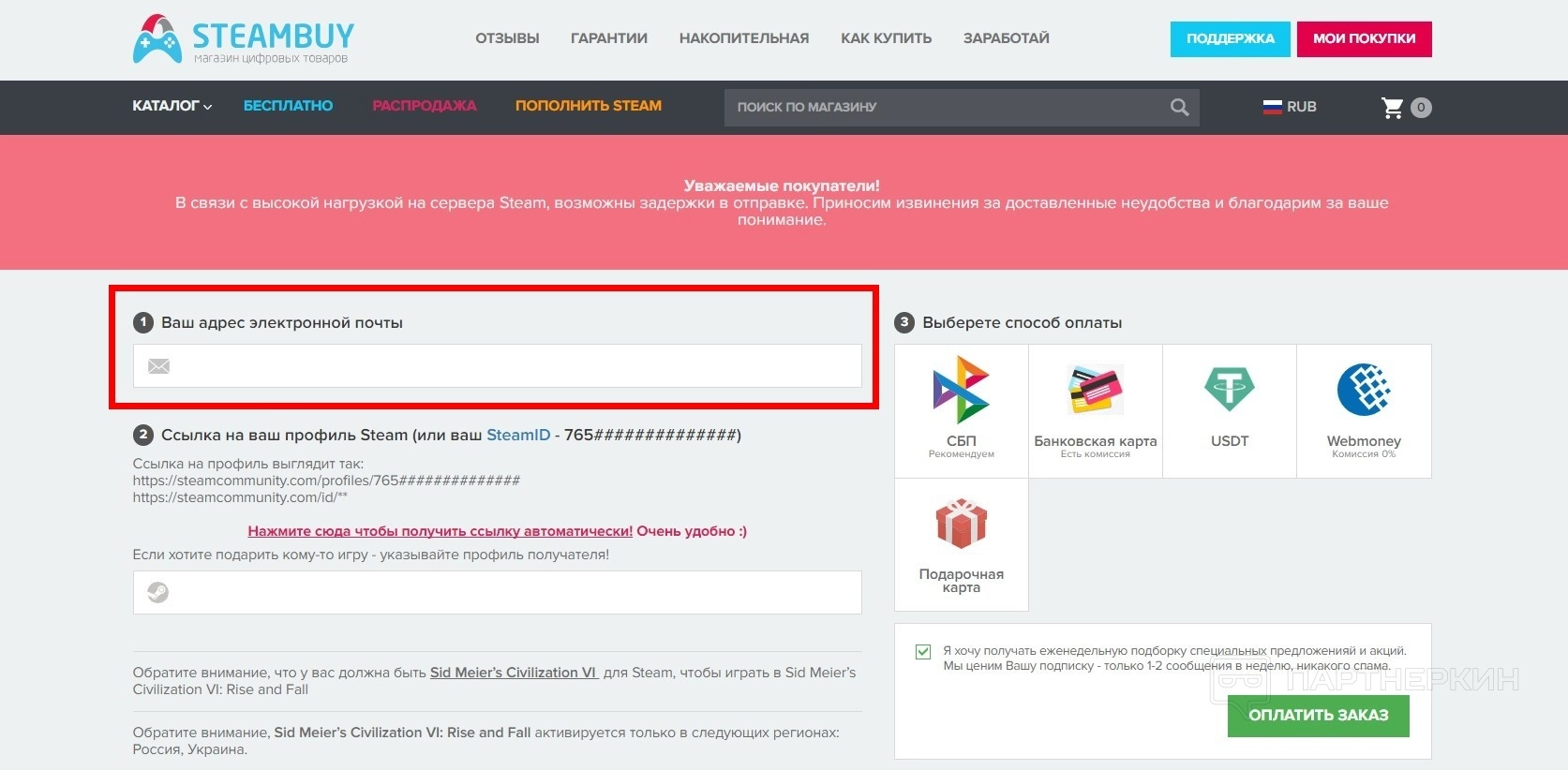
Task: Navigate to КАК КУПИТЬ
Action: click(887, 38)
